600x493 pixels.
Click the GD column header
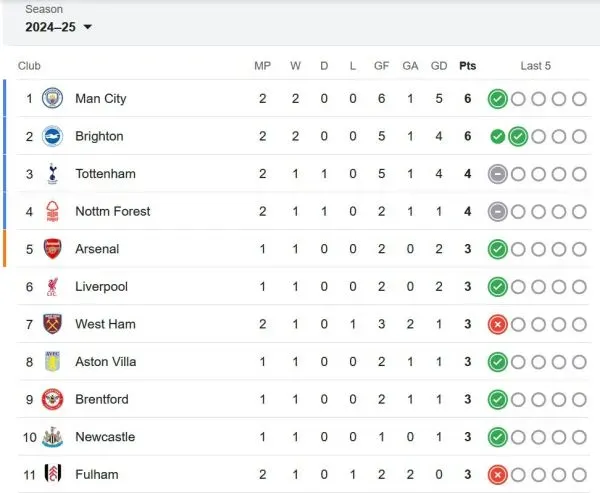coord(439,66)
